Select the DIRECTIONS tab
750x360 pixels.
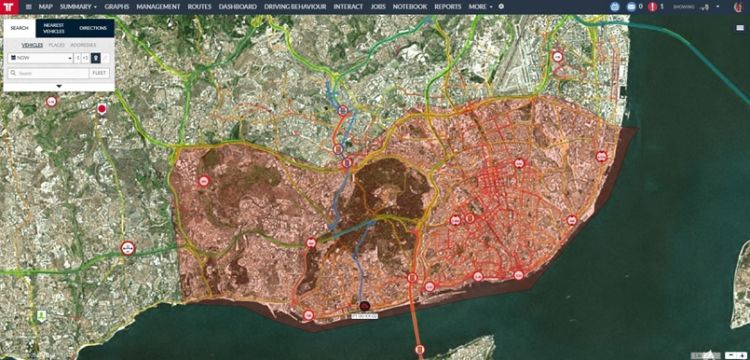tap(93, 28)
